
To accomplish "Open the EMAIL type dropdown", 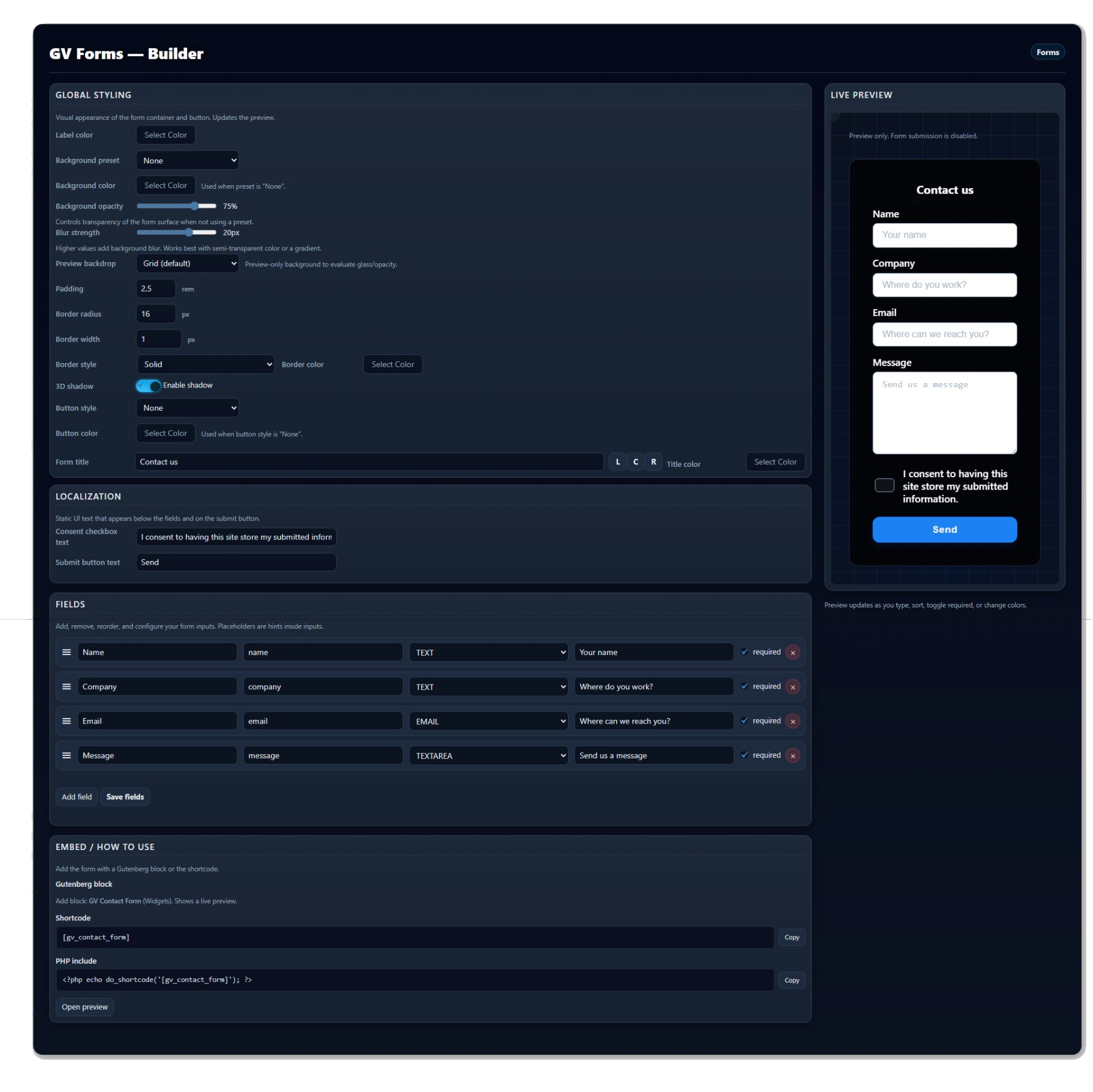I will click(488, 721).
